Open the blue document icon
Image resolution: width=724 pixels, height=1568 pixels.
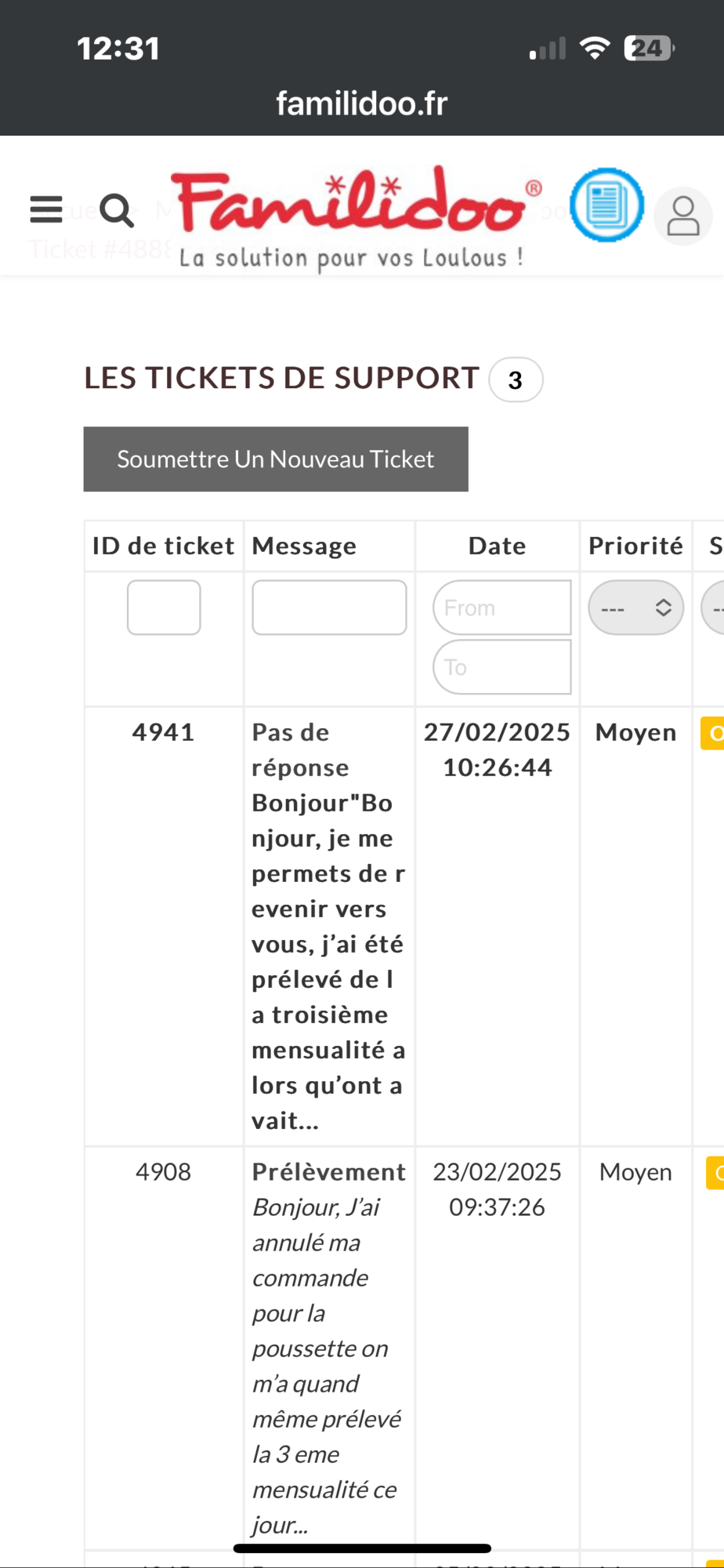pyautogui.click(x=606, y=205)
